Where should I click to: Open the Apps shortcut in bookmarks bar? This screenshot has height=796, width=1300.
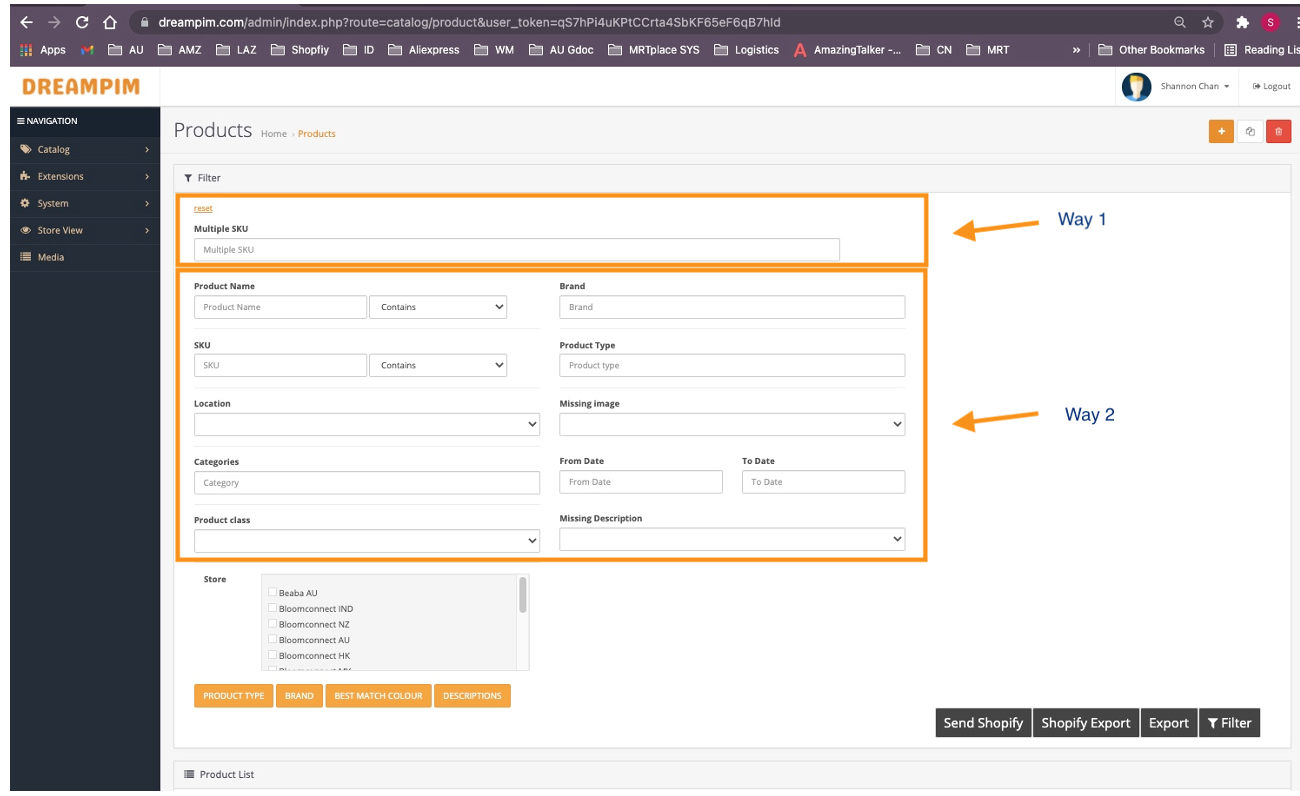(x=43, y=50)
